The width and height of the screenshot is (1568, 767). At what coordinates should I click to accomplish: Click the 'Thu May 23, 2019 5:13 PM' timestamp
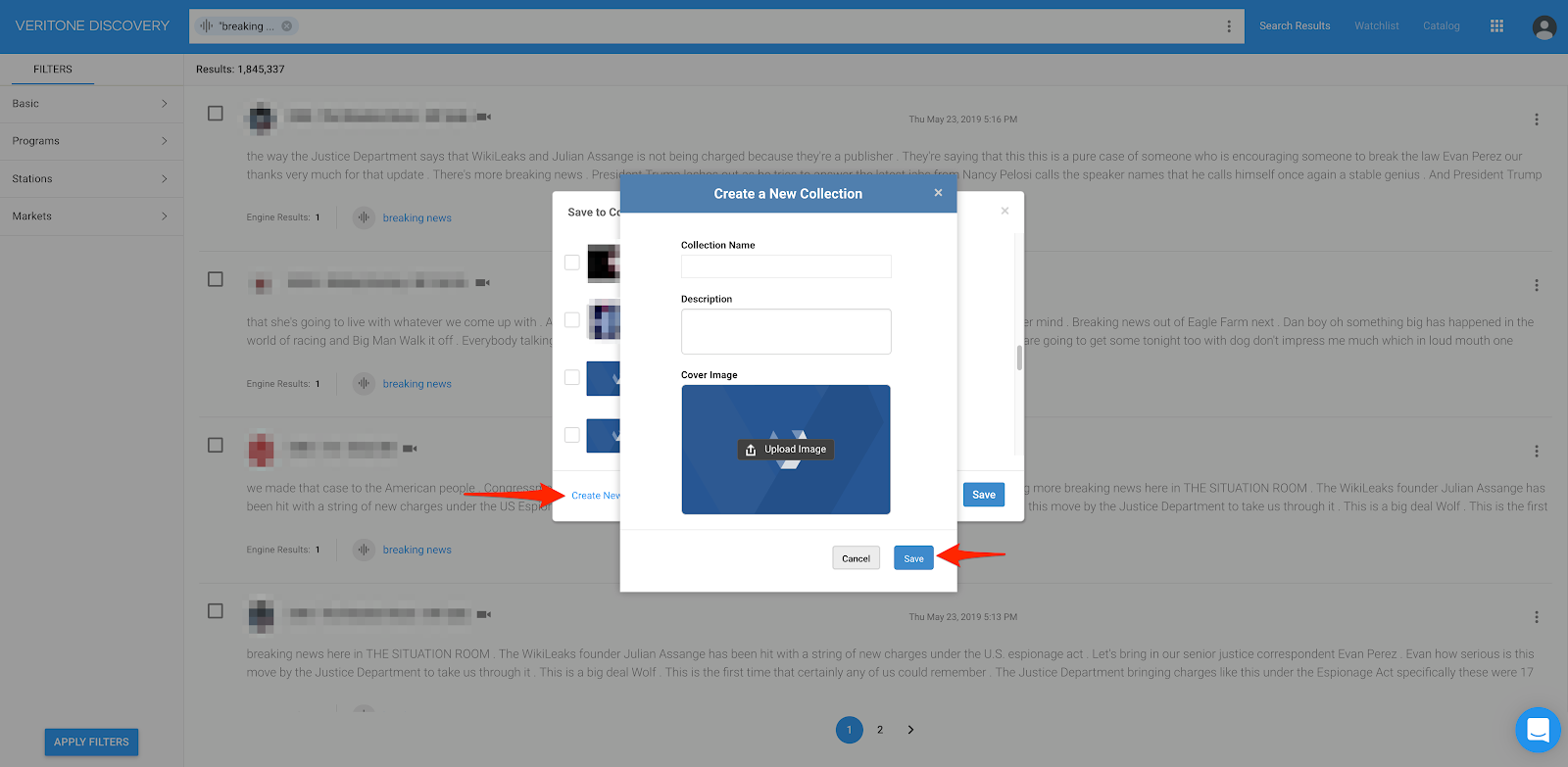pos(962,617)
